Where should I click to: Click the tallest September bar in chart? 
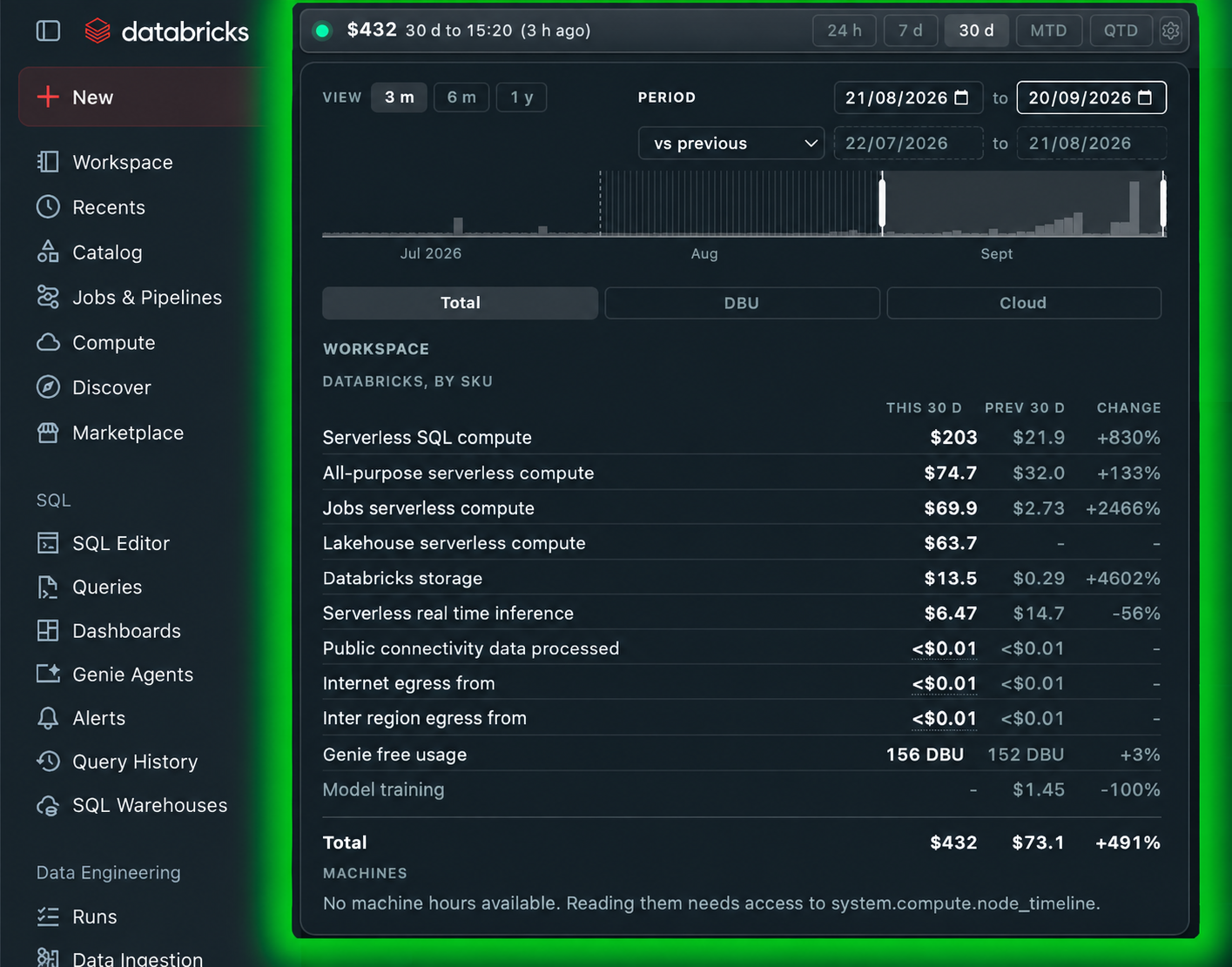1134,209
